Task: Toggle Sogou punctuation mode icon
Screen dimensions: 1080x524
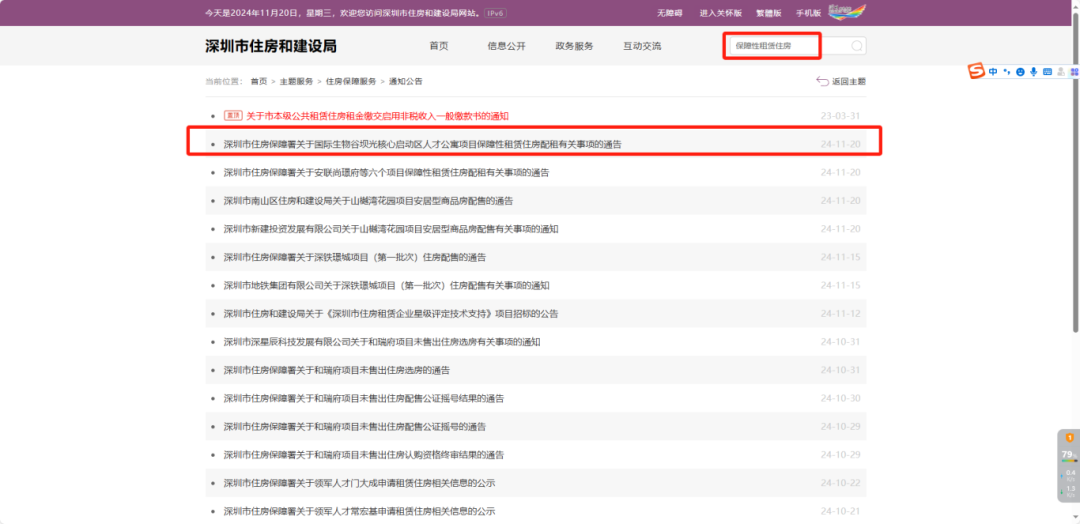Action: [1006, 72]
